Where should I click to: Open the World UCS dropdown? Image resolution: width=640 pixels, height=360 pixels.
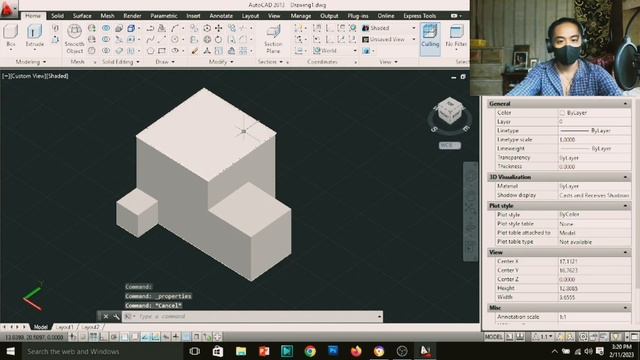pos(335,51)
